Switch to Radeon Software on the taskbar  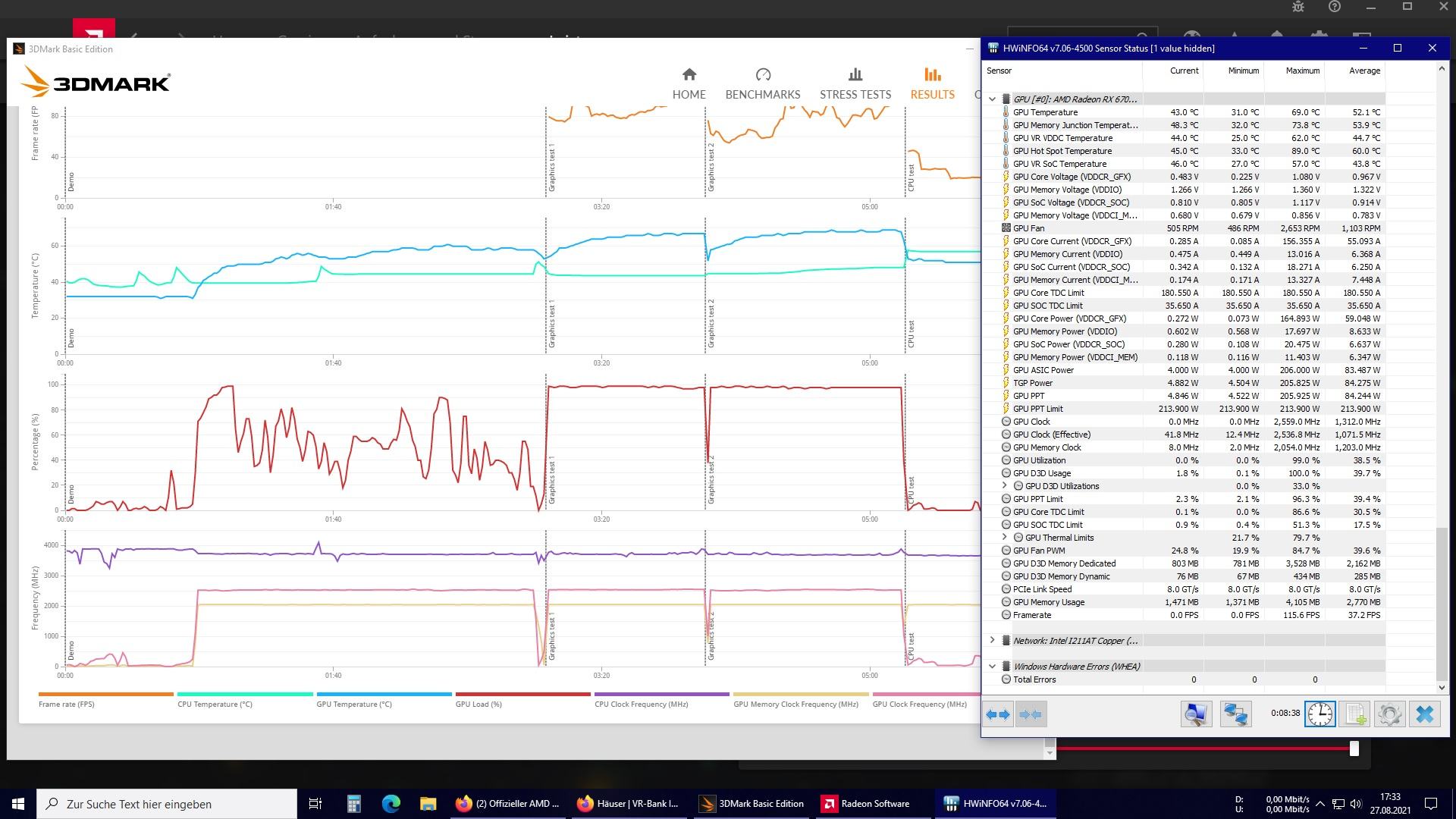pos(872,804)
